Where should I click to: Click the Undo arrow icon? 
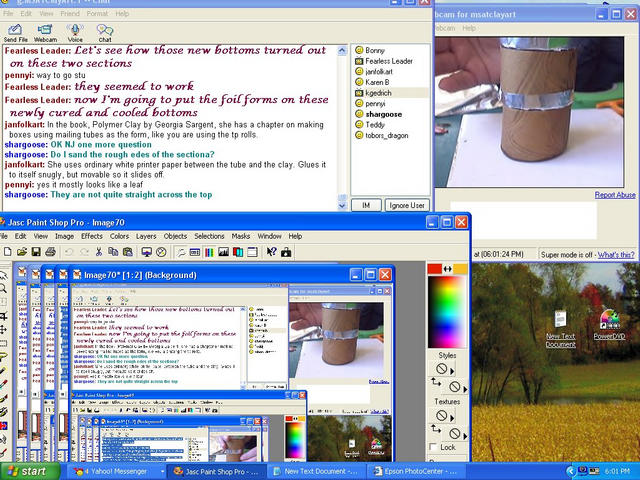69,252
